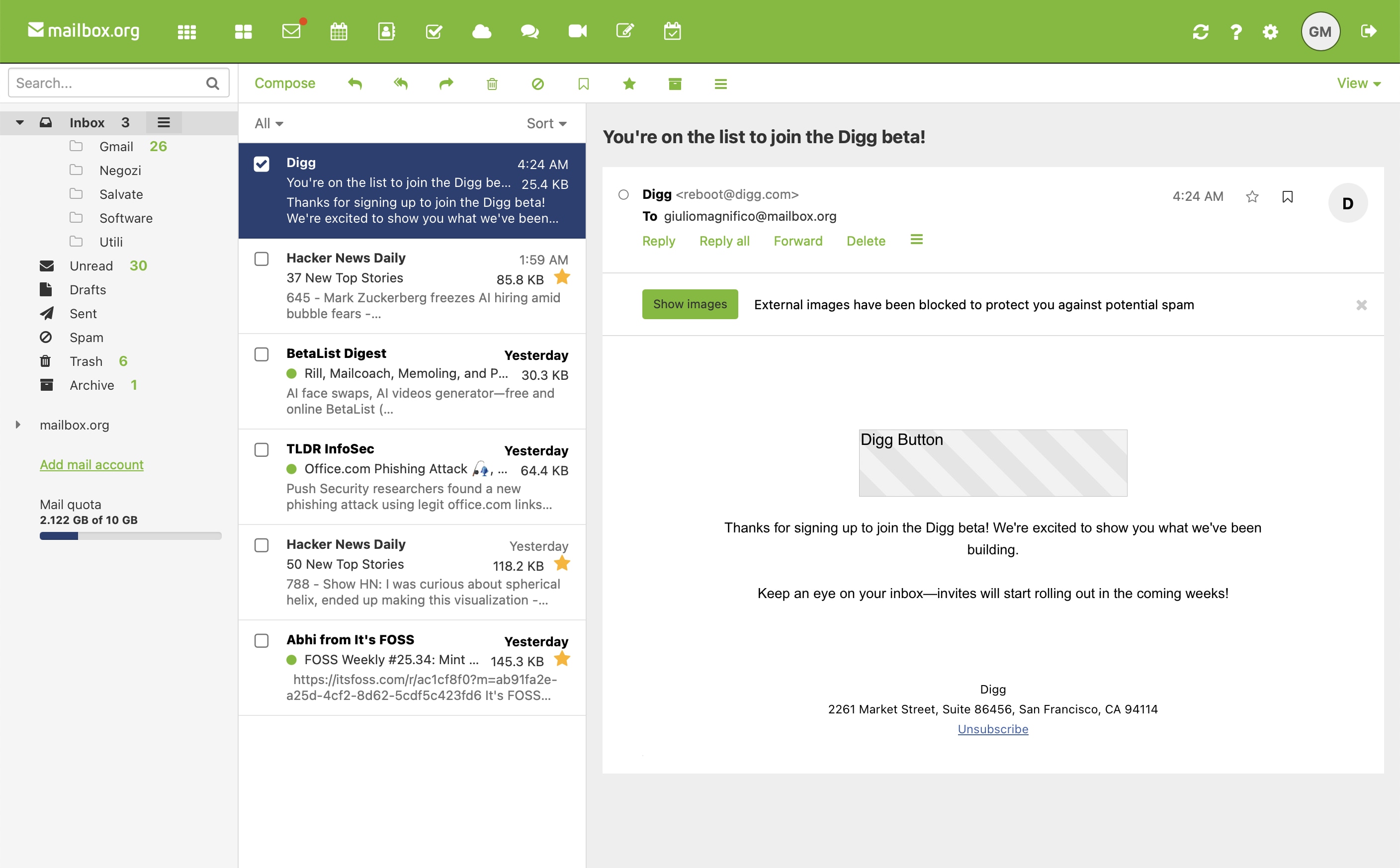The image size is (1400, 868).
Task: Check the TLDR InfoSec email
Action: click(261, 449)
